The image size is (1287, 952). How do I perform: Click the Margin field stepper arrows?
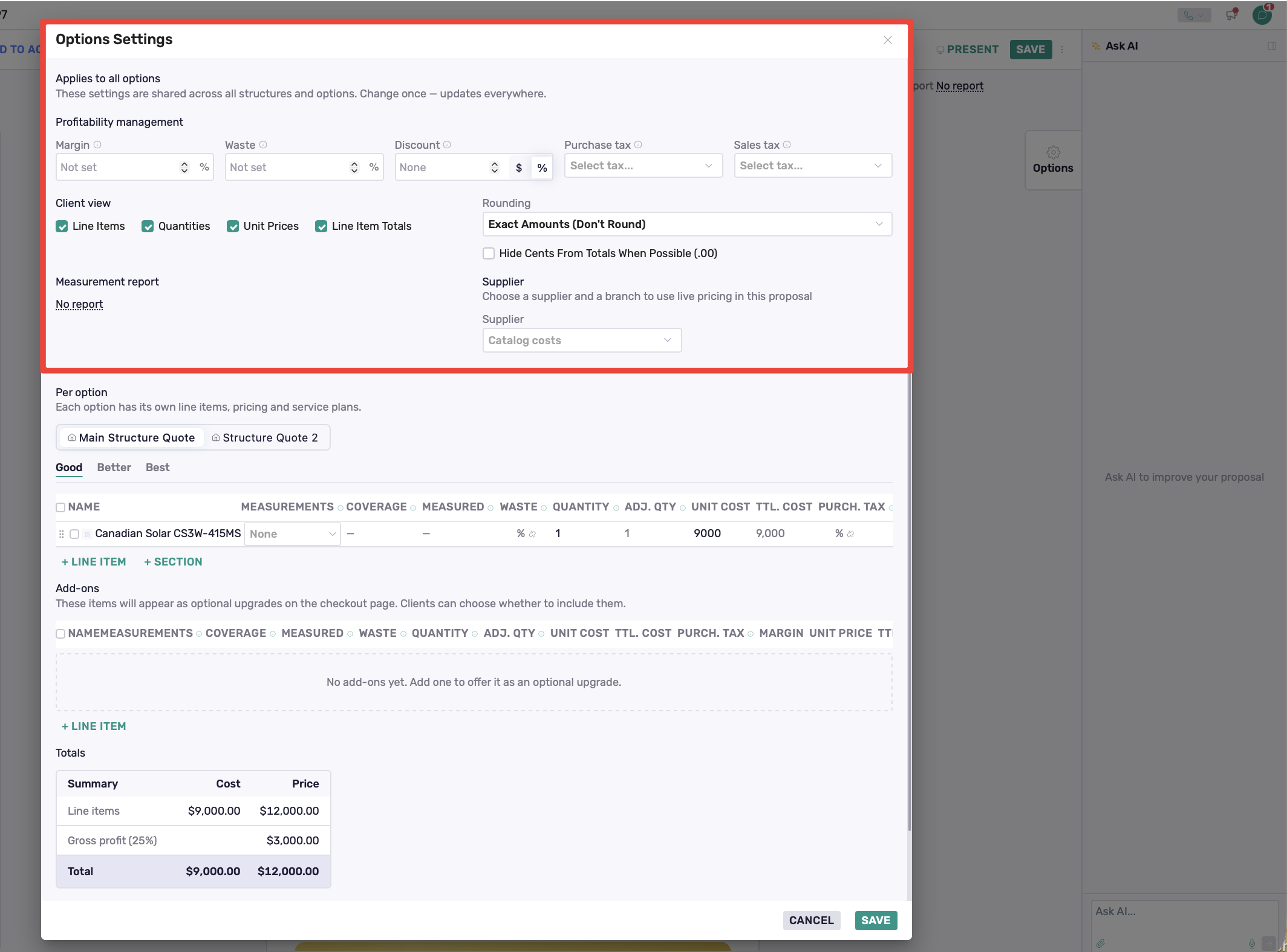[184, 168]
